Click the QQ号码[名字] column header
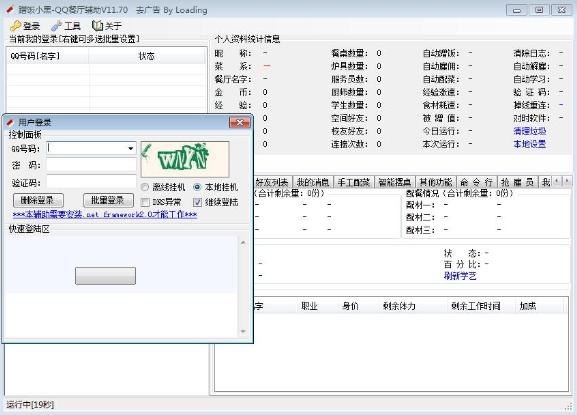 (48, 56)
